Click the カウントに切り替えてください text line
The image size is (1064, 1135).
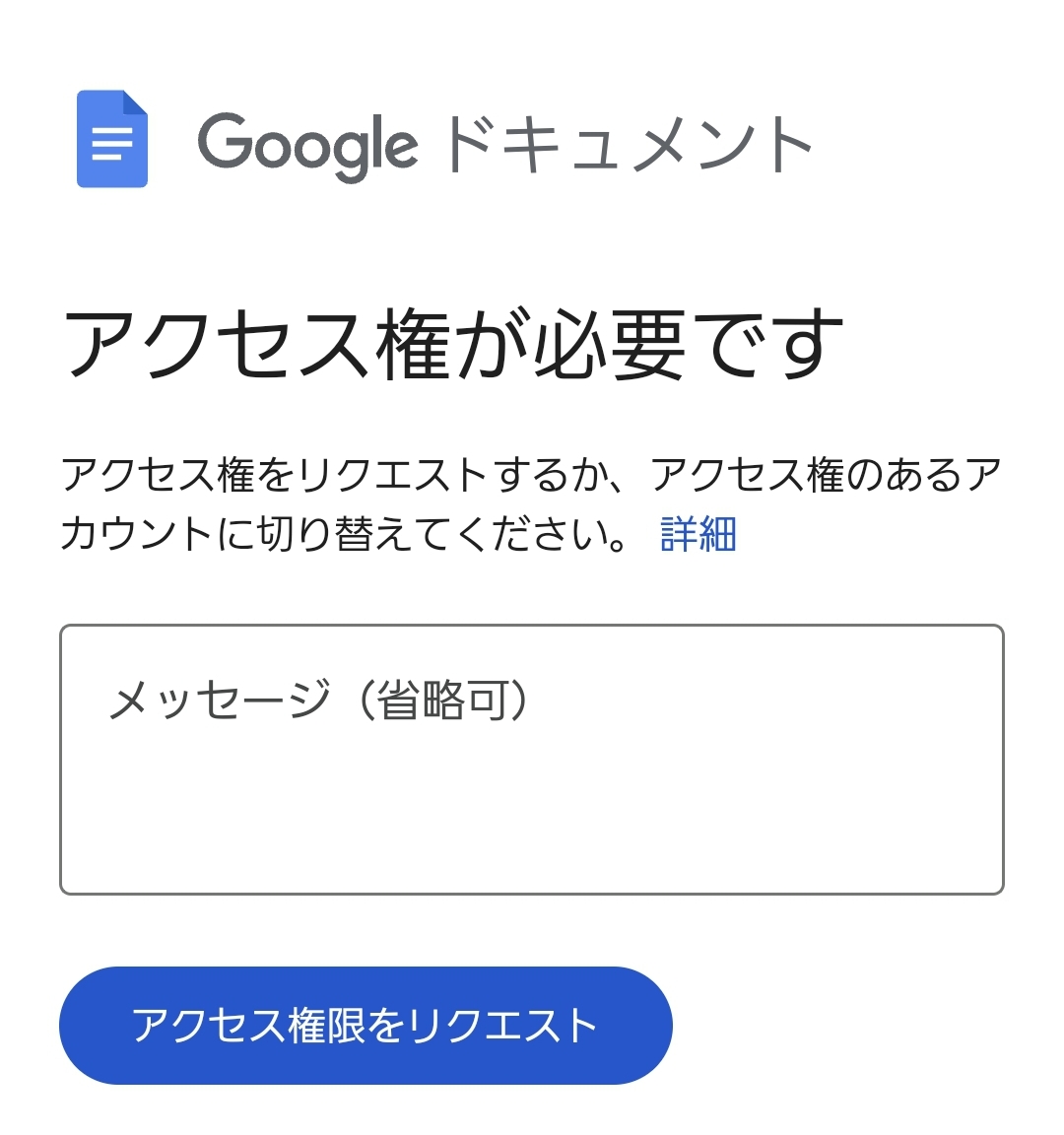click(345, 534)
